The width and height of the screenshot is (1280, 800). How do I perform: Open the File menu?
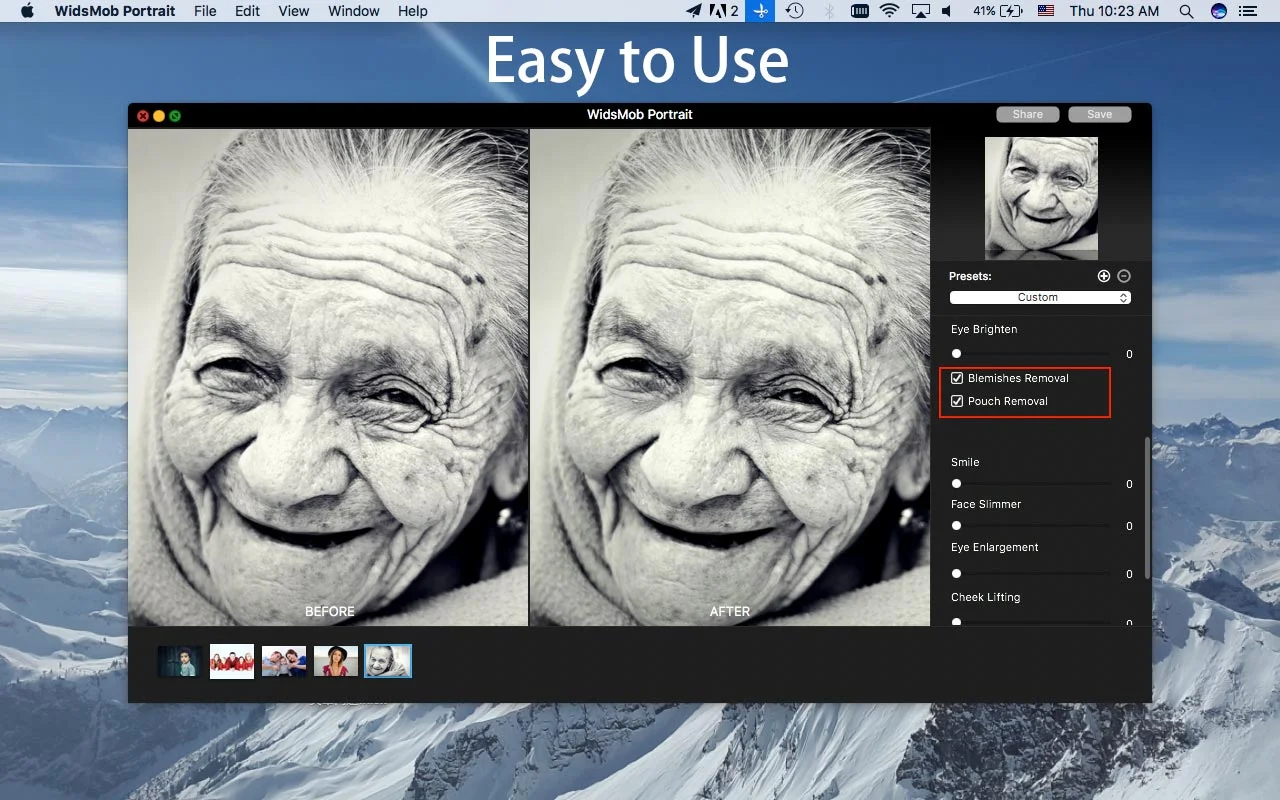[205, 11]
